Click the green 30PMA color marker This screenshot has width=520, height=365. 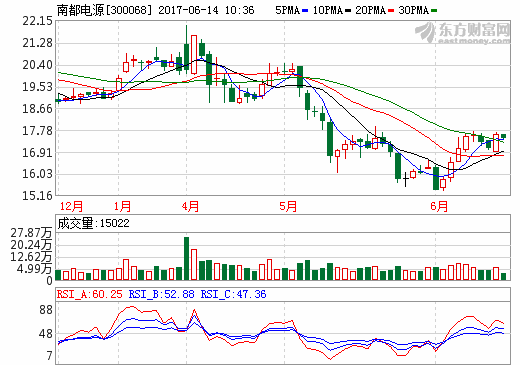(434, 11)
